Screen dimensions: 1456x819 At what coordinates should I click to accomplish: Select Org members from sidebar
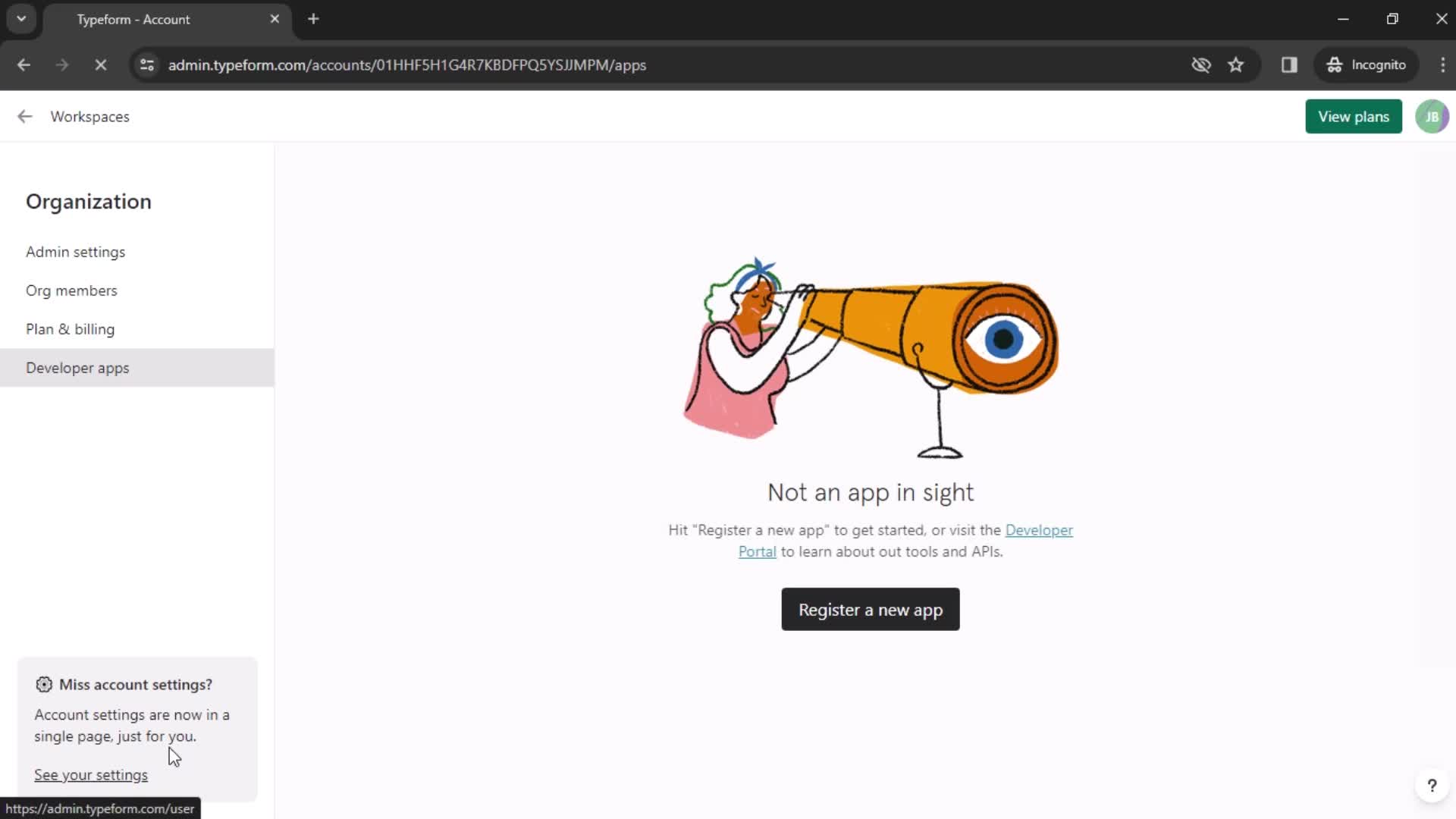tap(71, 290)
